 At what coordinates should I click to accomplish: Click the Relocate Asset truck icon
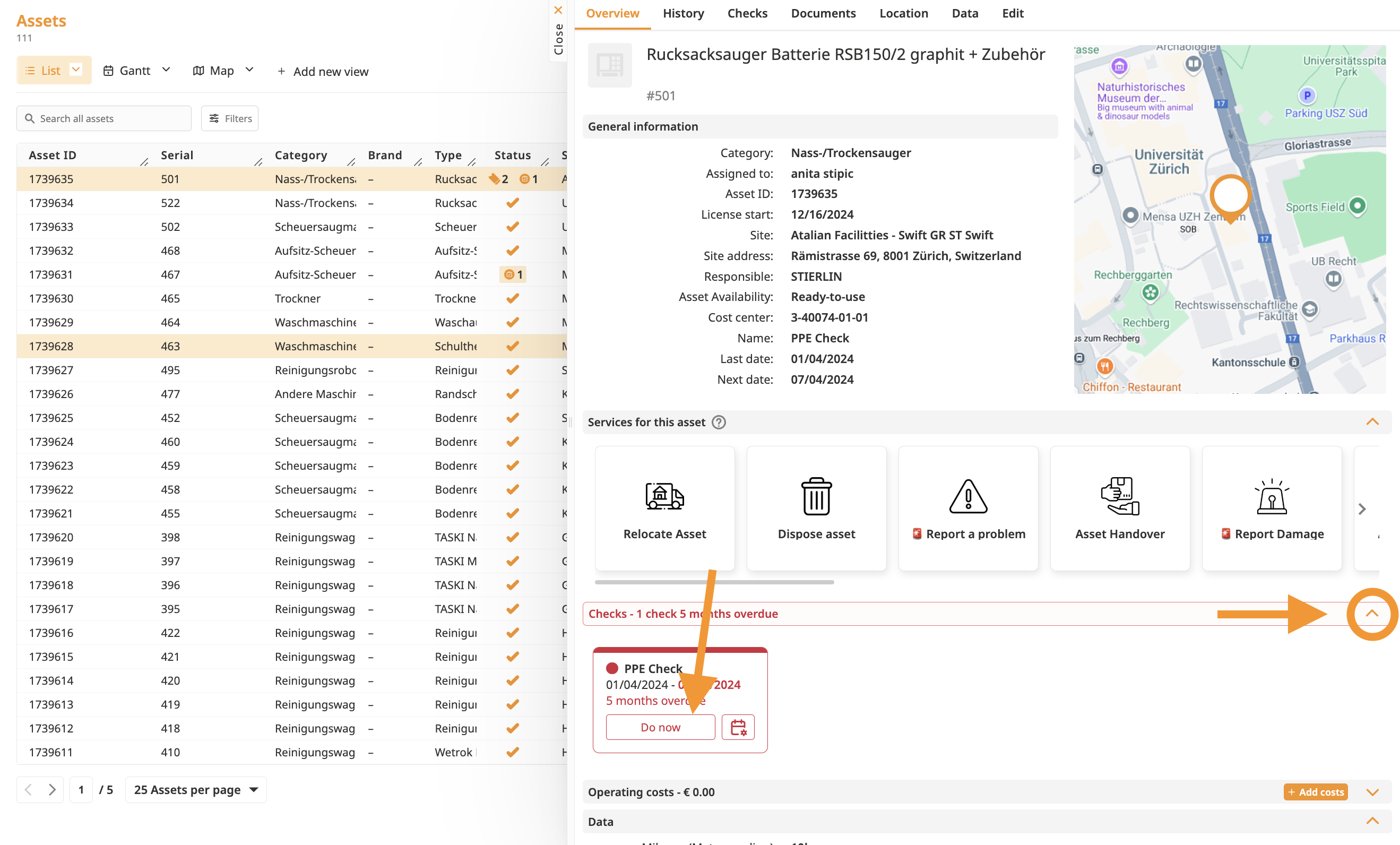coord(664,496)
